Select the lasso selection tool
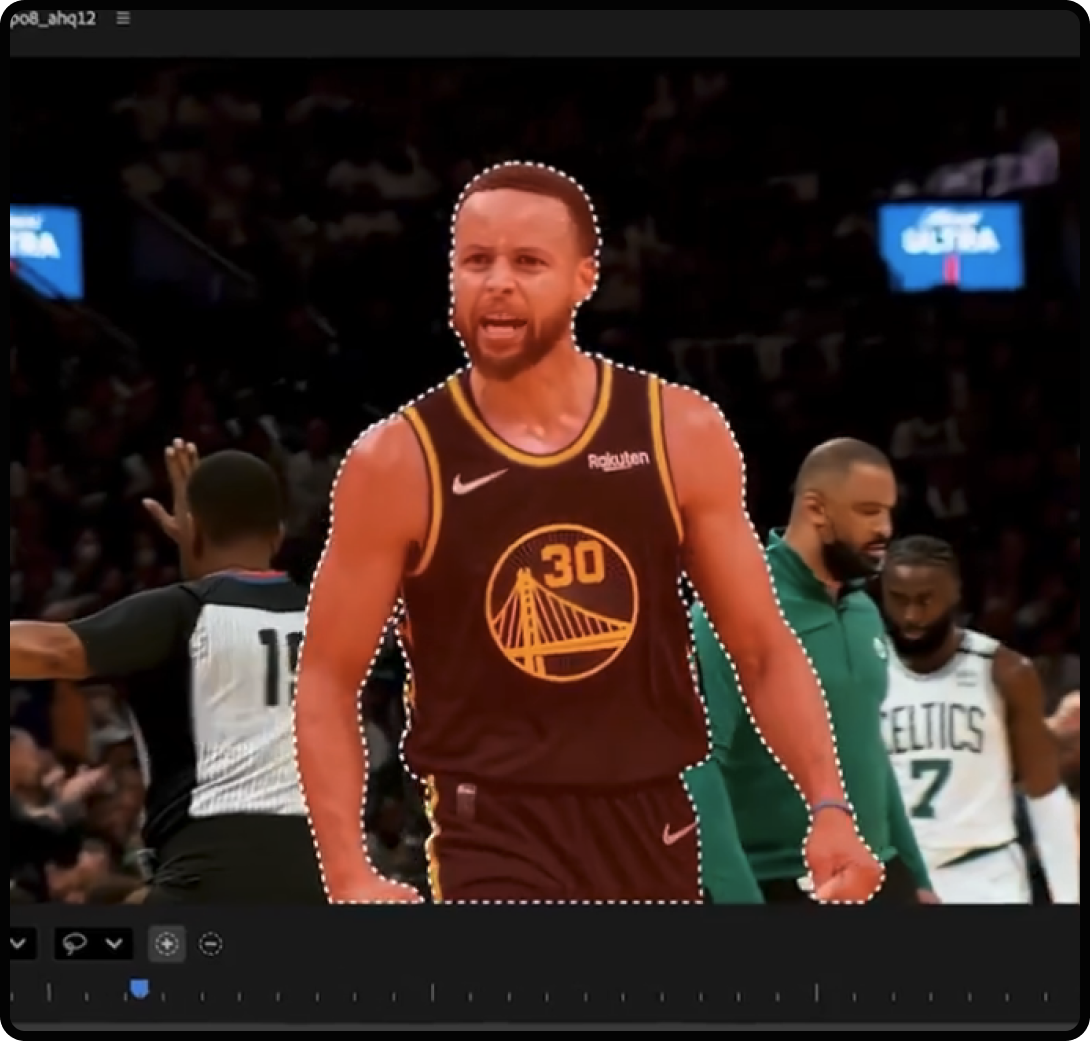This screenshot has width=1090, height=1041. 75,943
